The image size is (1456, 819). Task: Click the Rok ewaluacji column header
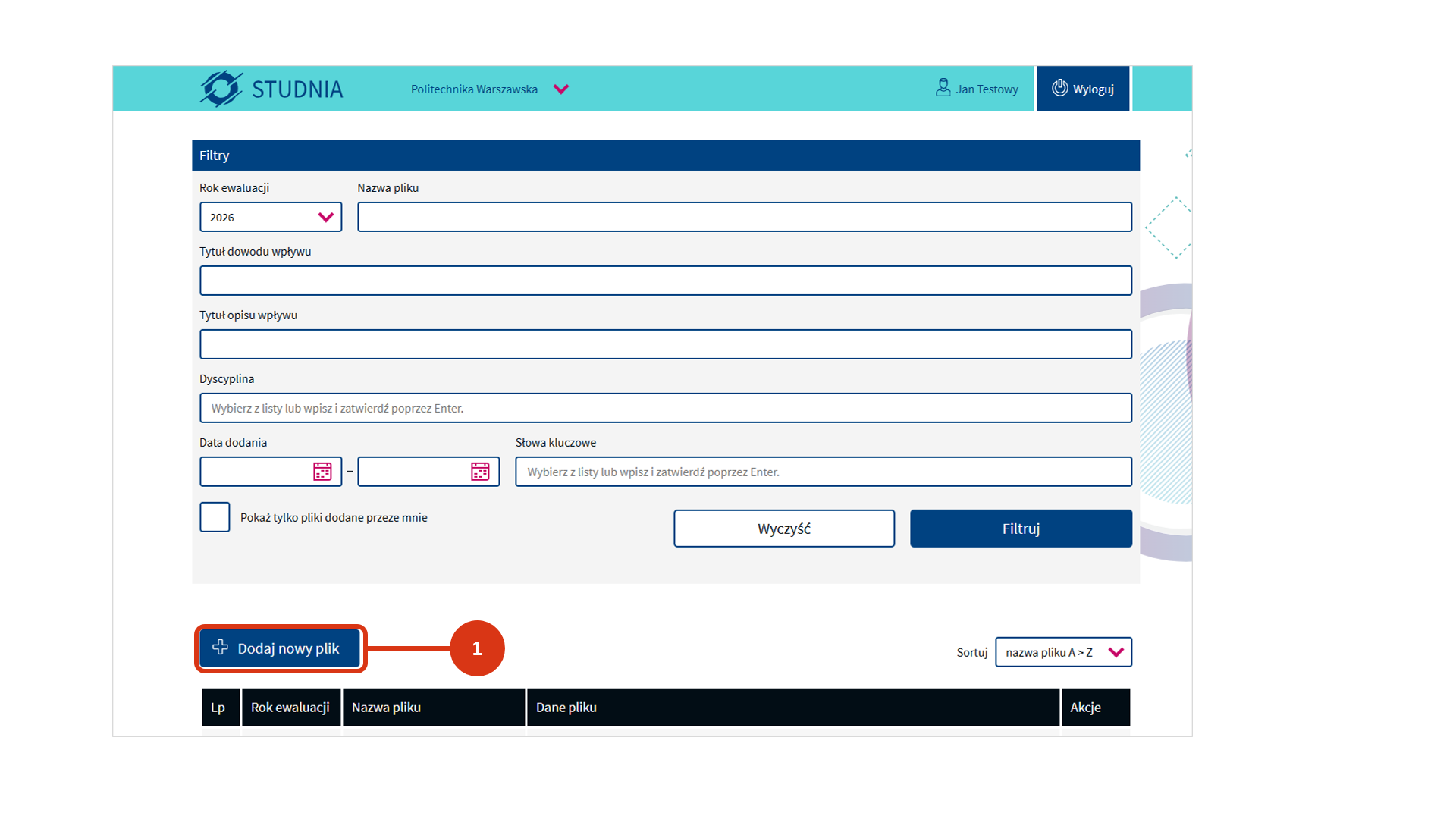coord(290,708)
